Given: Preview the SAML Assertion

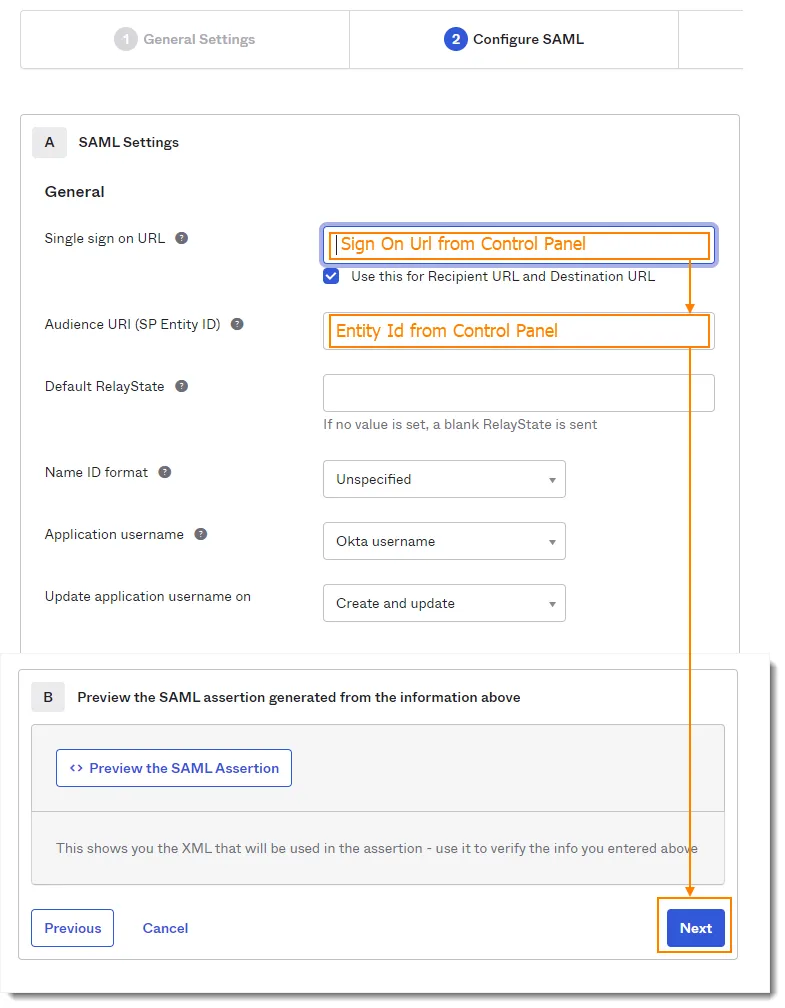Looking at the screenshot, I should [x=174, y=768].
